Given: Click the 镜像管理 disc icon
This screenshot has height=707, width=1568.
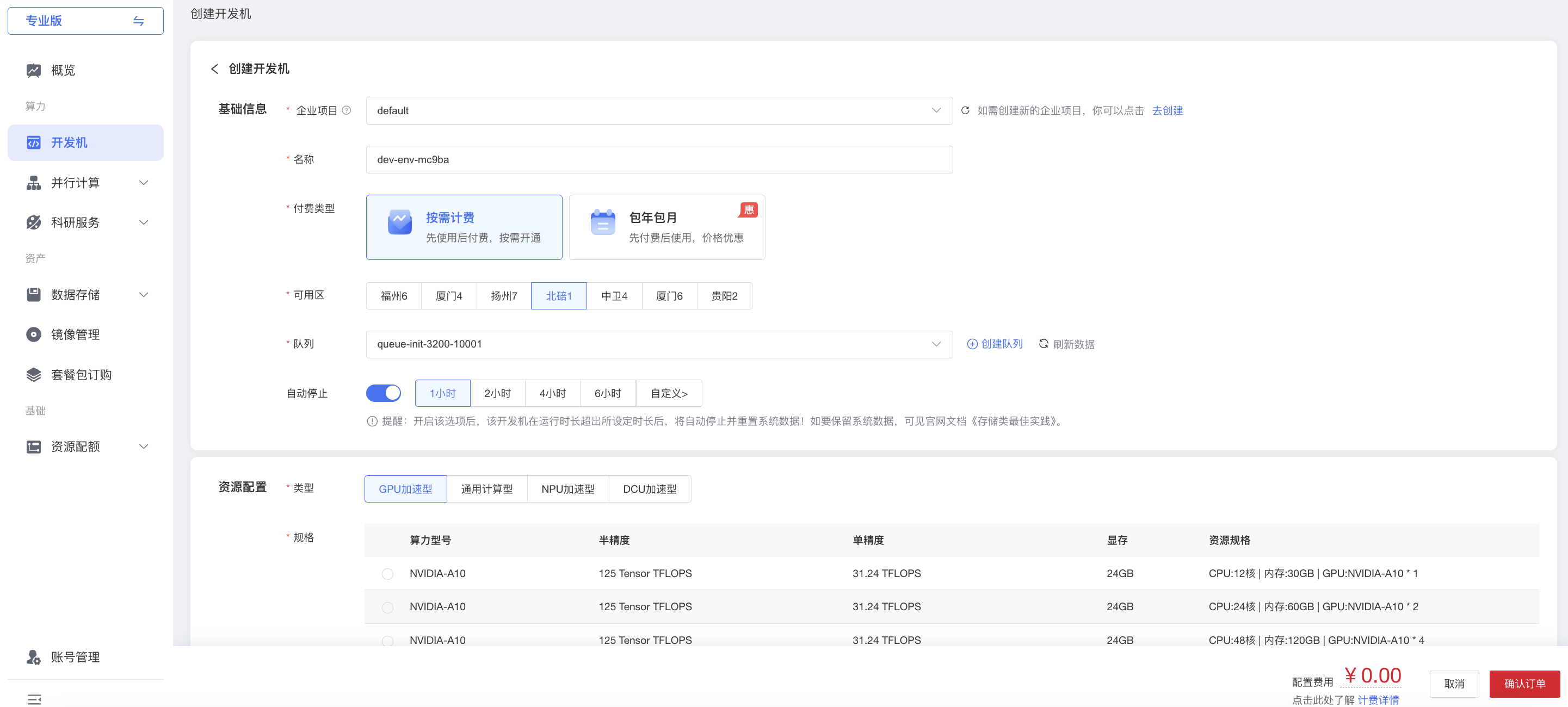Looking at the screenshot, I should pos(34,334).
